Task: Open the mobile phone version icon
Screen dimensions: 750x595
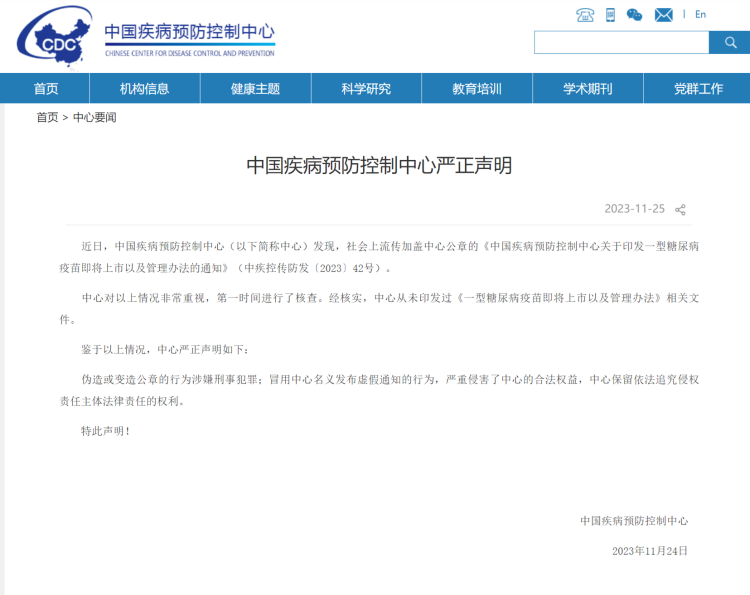Action: (610, 15)
